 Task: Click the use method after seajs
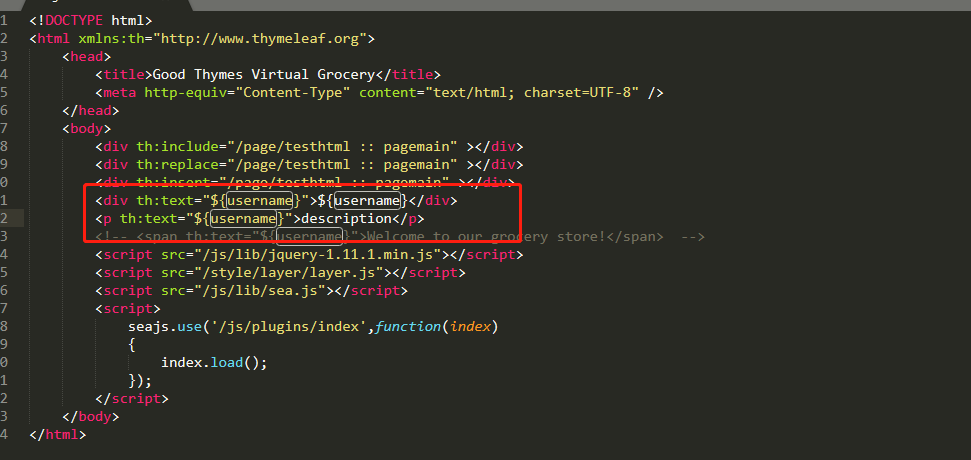(189, 326)
